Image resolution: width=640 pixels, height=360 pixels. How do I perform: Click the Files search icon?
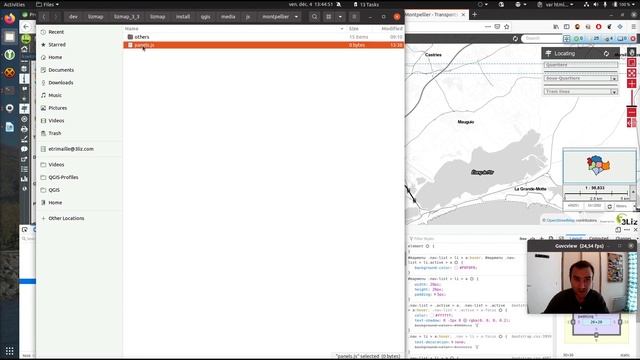(314, 17)
